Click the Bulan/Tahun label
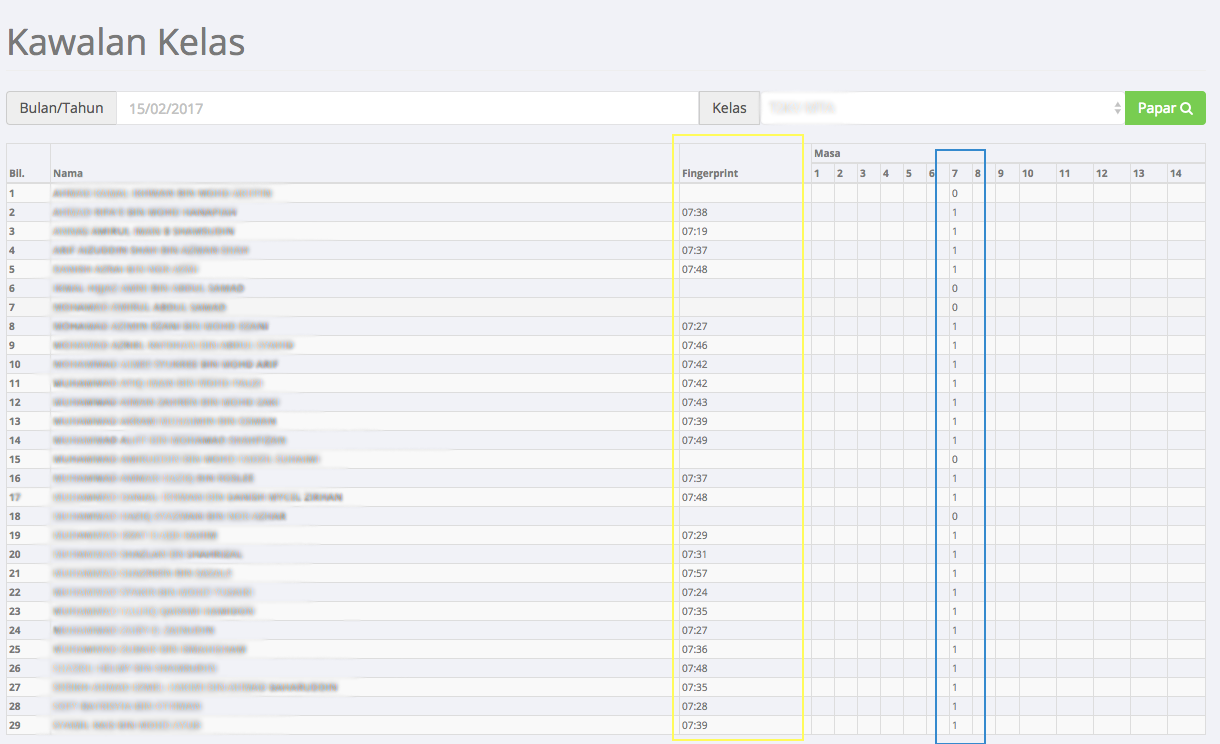 (x=61, y=108)
